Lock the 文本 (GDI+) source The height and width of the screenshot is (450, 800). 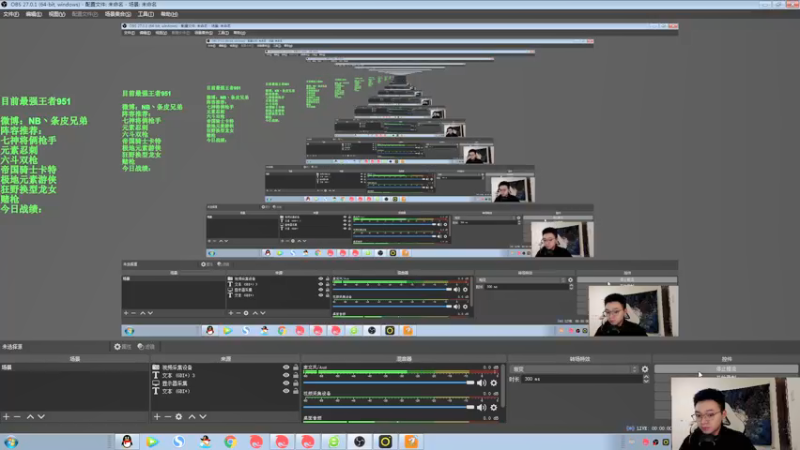click(x=295, y=391)
